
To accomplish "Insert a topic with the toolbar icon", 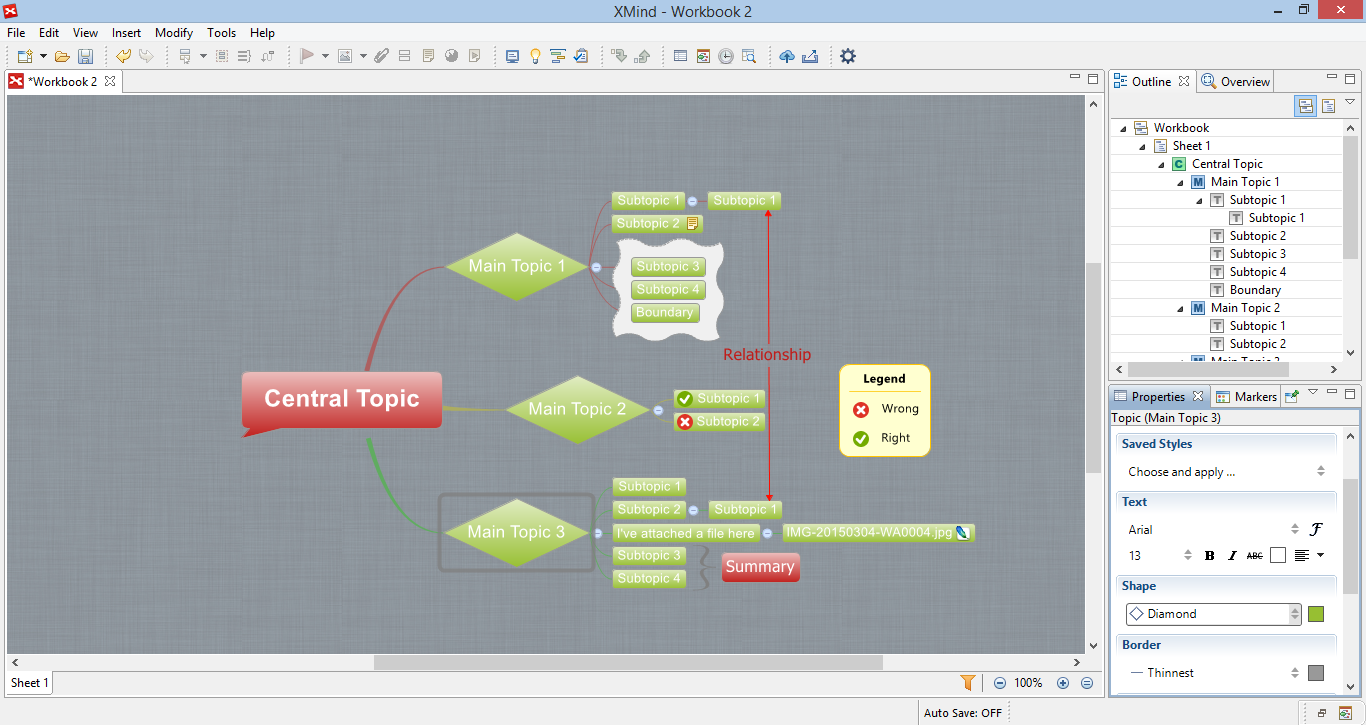I will pyautogui.click(x=185, y=57).
